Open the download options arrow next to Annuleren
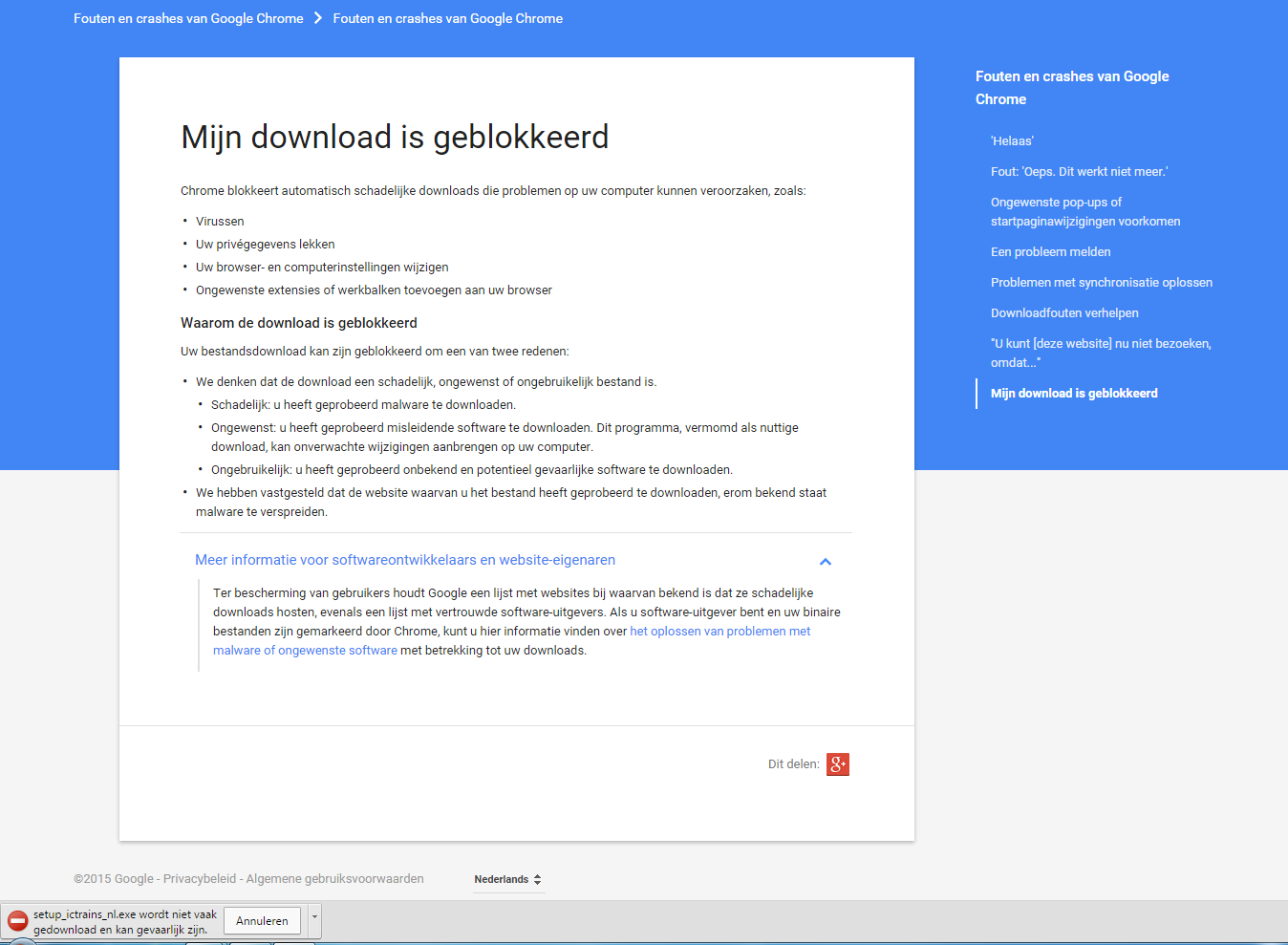Viewport: 1288px width, 945px height. (314, 921)
